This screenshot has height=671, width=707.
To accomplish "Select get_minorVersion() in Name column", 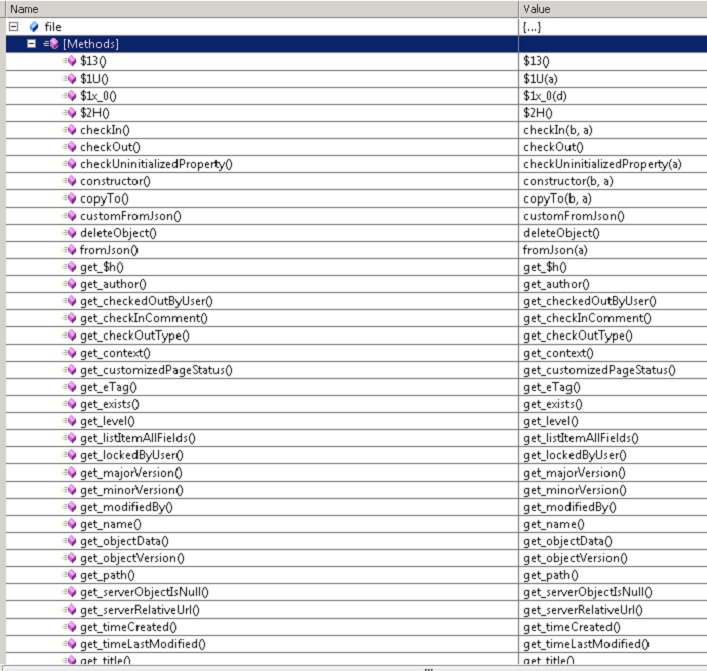I will (x=132, y=490).
